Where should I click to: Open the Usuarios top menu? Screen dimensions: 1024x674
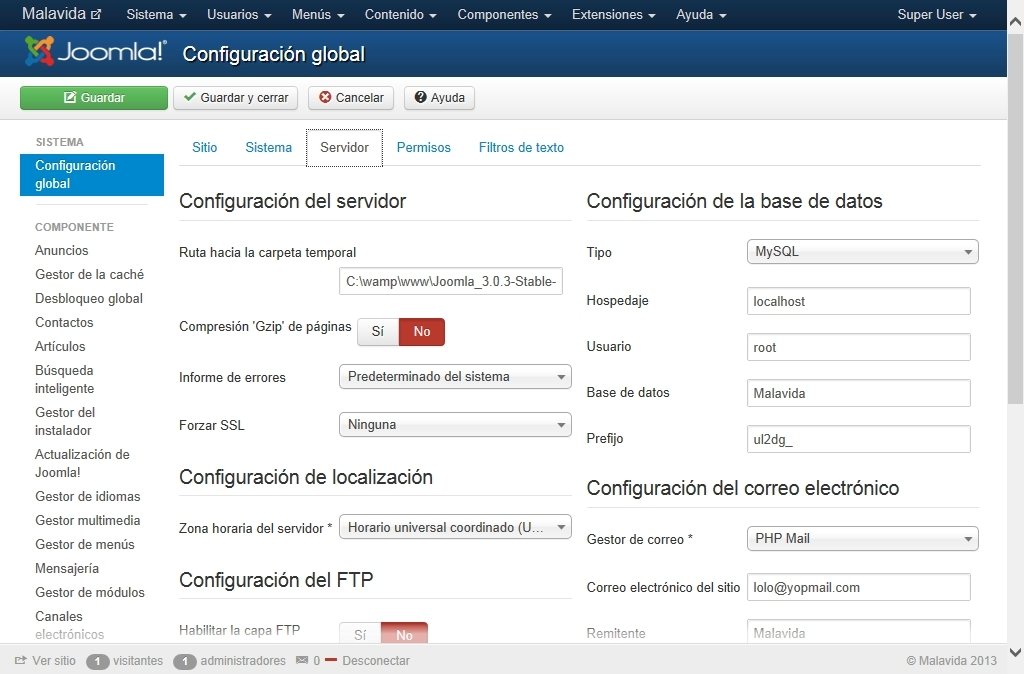[239, 14]
